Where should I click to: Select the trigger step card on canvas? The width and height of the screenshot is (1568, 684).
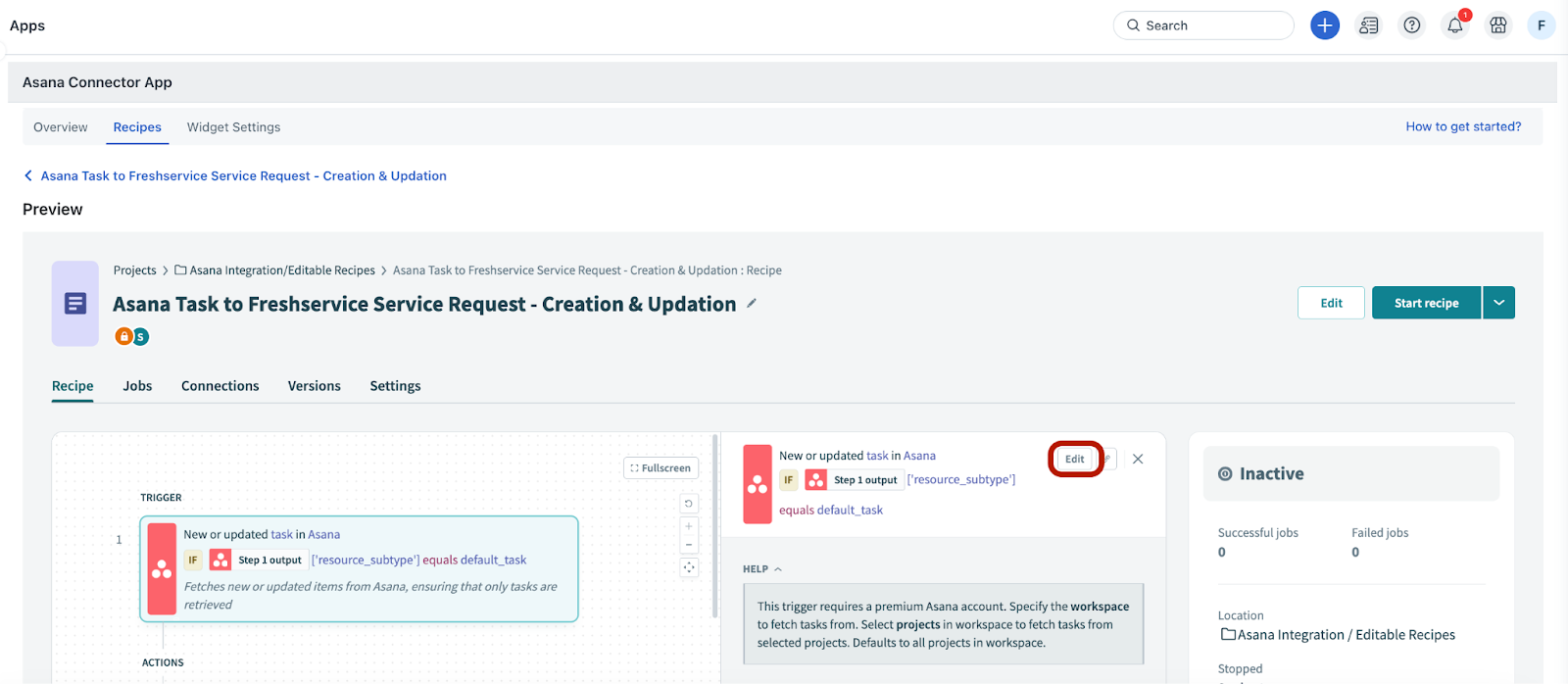(359, 569)
